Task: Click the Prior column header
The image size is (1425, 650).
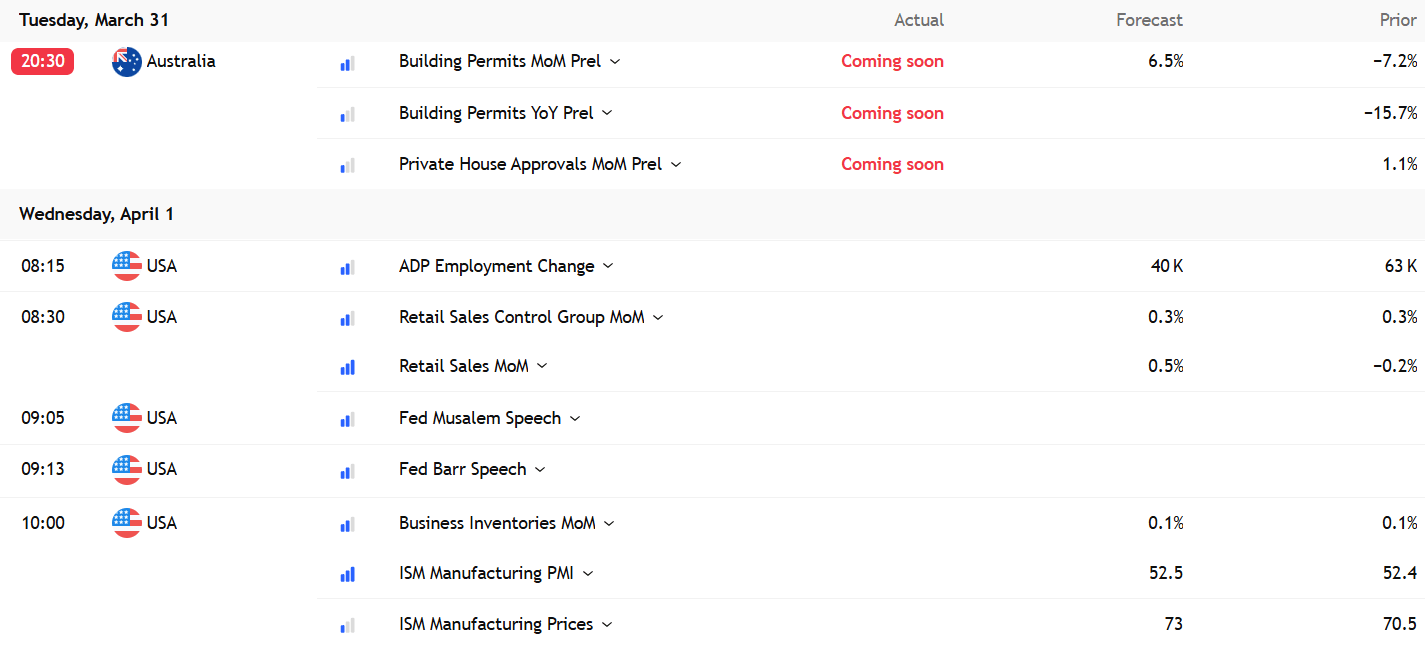Action: 1398,20
